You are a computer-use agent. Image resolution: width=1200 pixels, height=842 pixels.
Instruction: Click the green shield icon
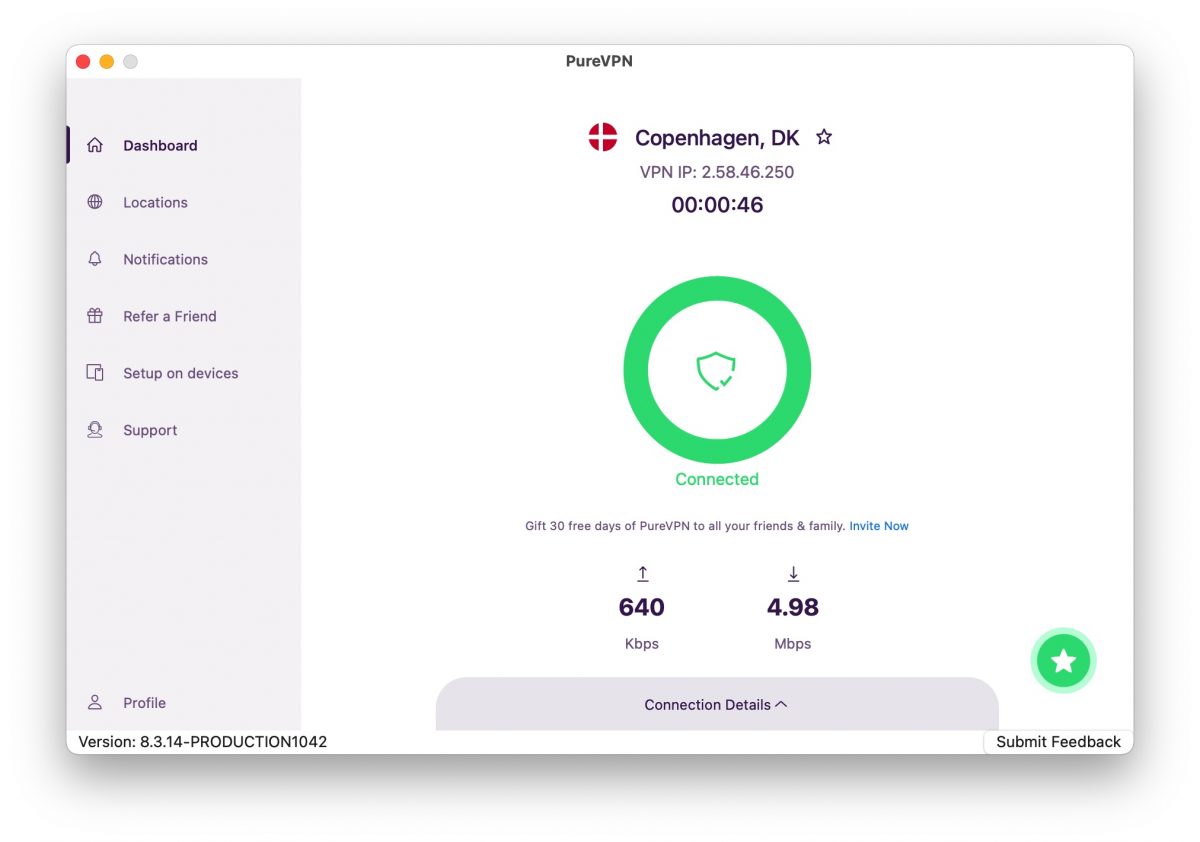pos(716,371)
